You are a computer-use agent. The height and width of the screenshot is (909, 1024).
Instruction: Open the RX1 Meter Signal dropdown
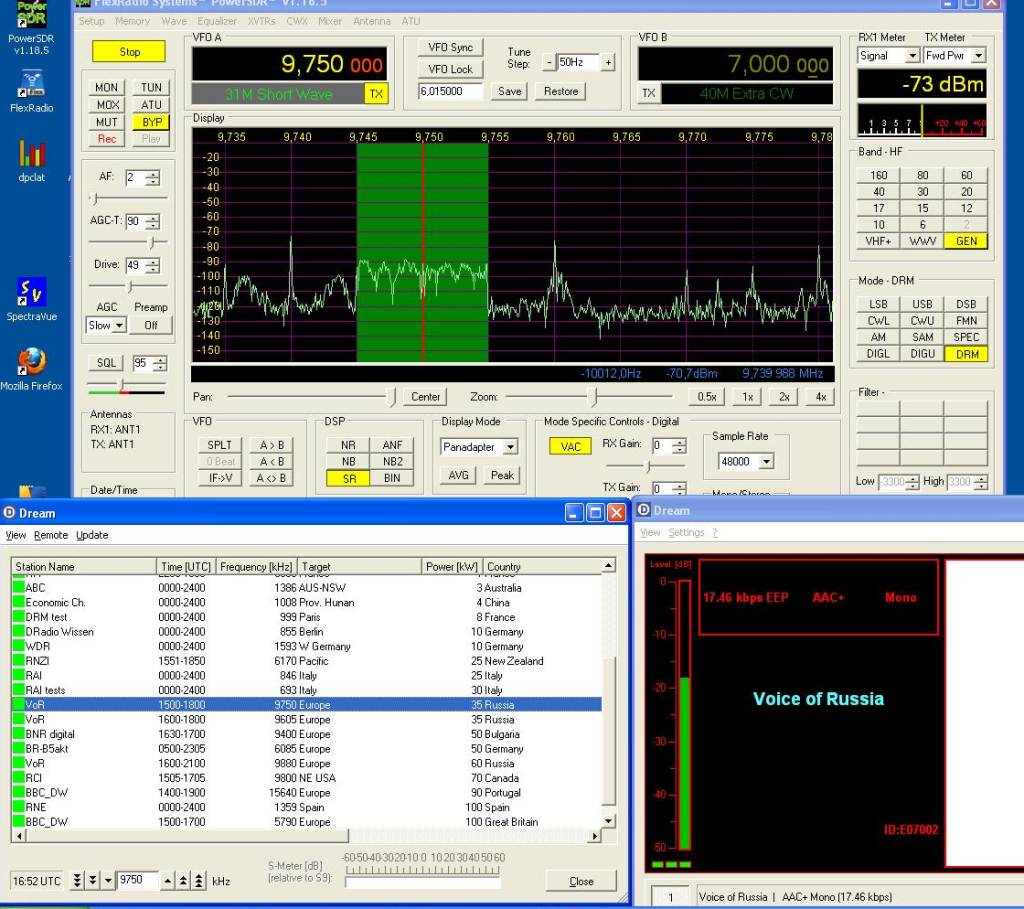[913, 56]
